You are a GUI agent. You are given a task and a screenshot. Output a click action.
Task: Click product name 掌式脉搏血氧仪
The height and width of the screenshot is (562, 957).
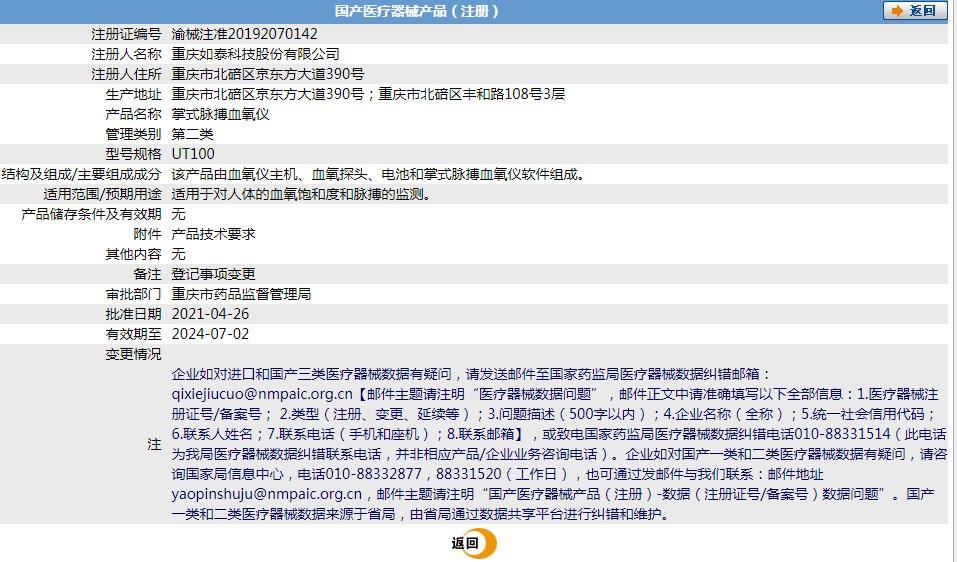(x=221, y=114)
